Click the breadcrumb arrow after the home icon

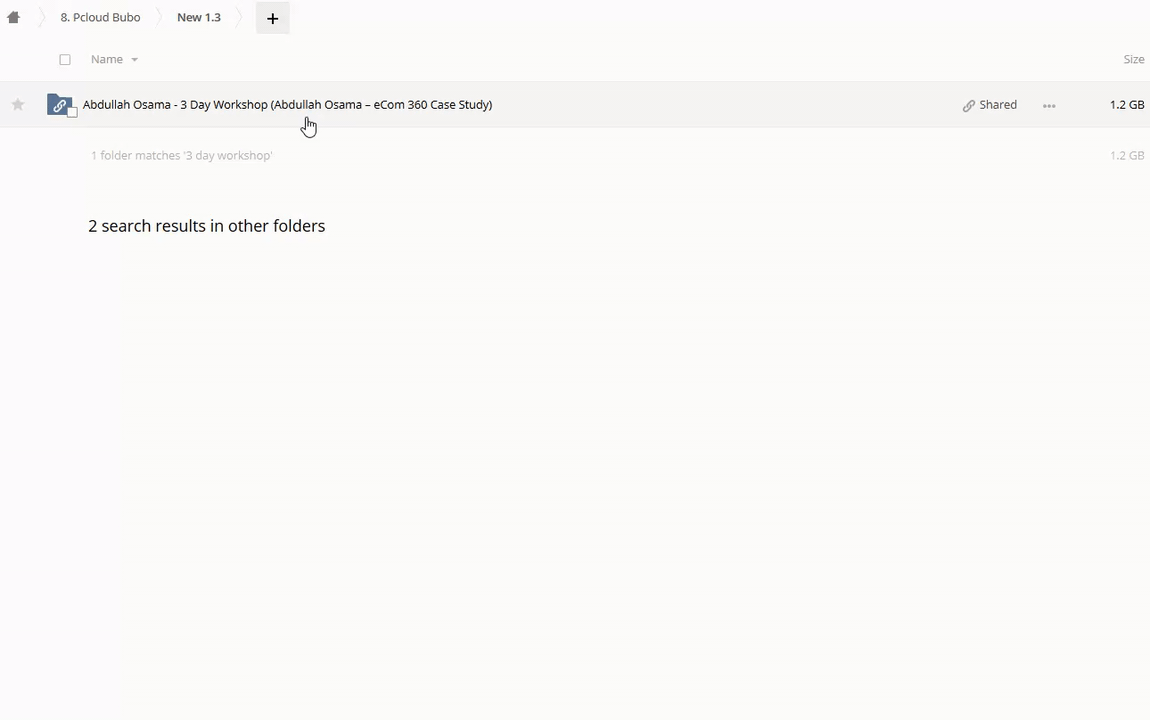[x=42, y=17]
